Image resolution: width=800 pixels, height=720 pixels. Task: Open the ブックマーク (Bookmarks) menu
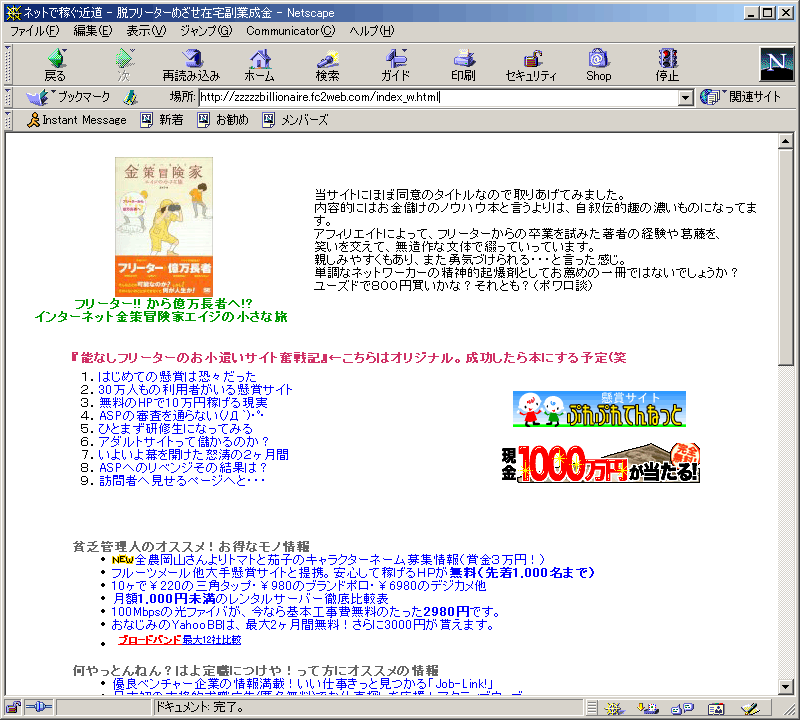pos(68,96)
